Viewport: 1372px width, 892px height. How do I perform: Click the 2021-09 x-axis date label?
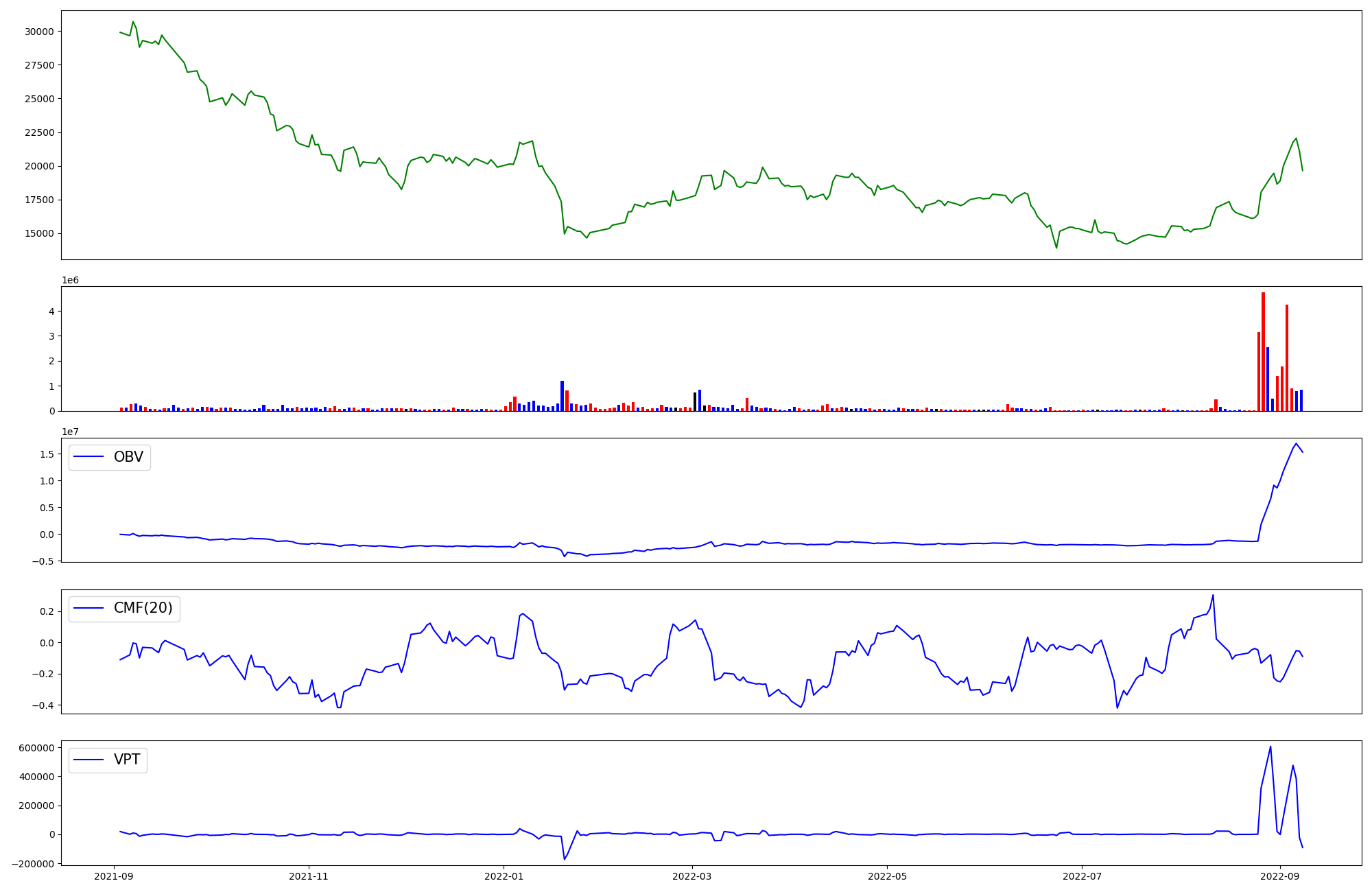(114, 876)
